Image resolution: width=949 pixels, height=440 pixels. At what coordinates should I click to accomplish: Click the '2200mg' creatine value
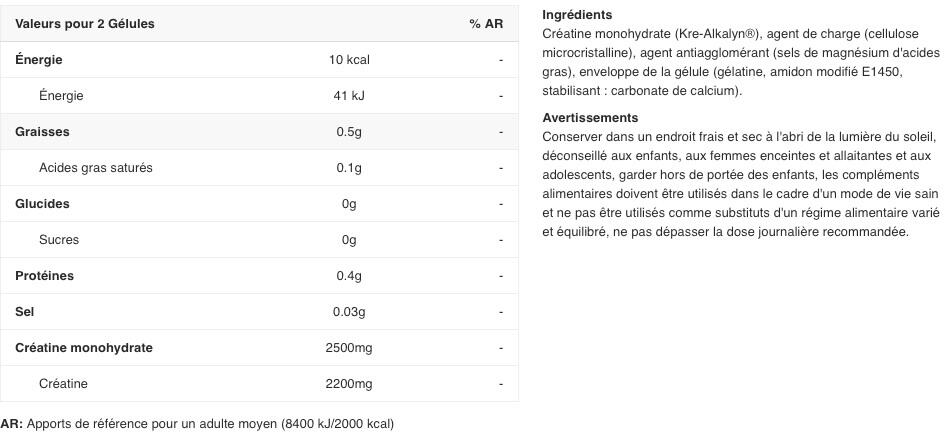pyautogui.click(x=349, y=384)
